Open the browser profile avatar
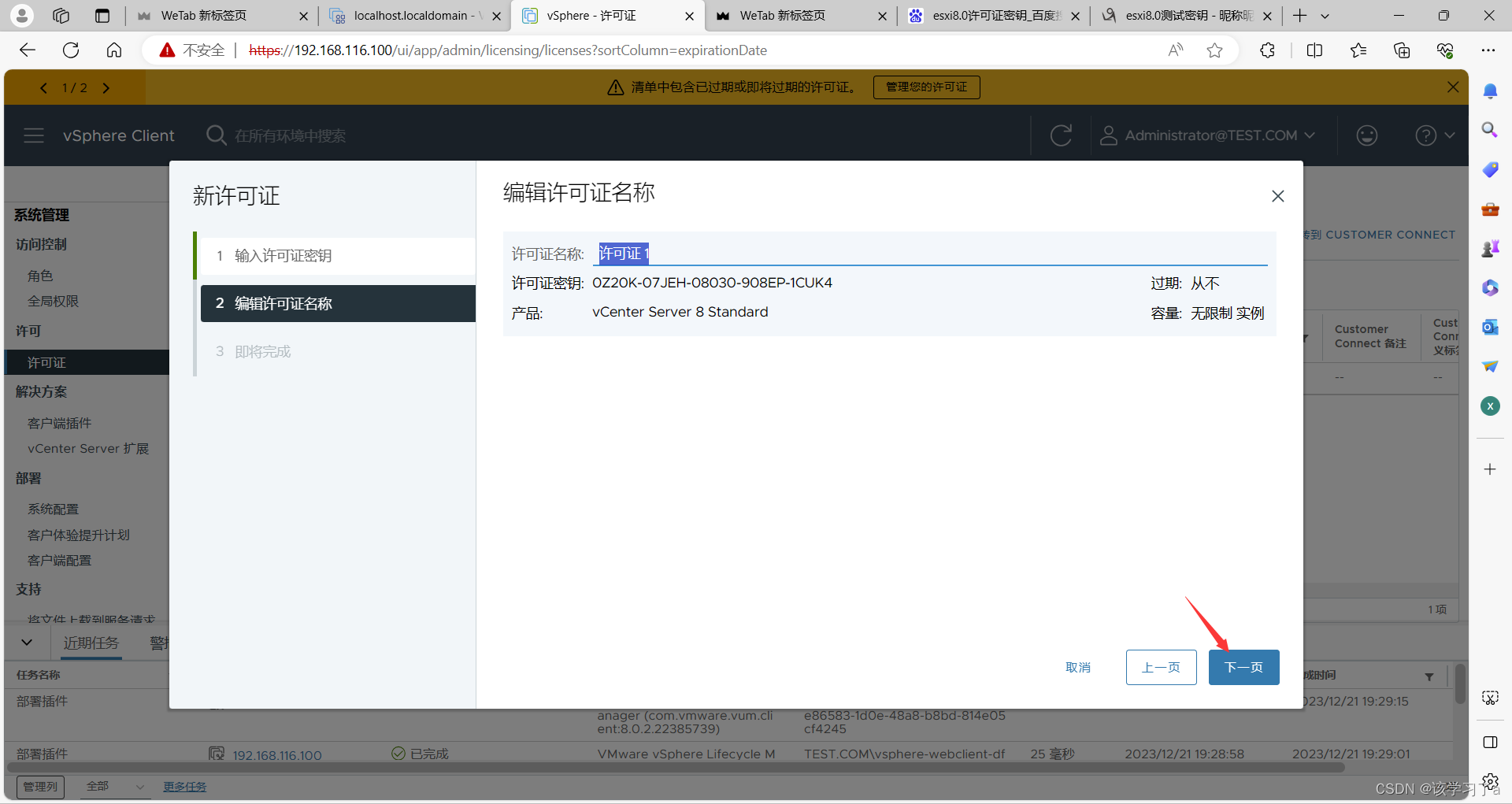The height and width of the screenshot is (804, 1512). tap(22, 15)
